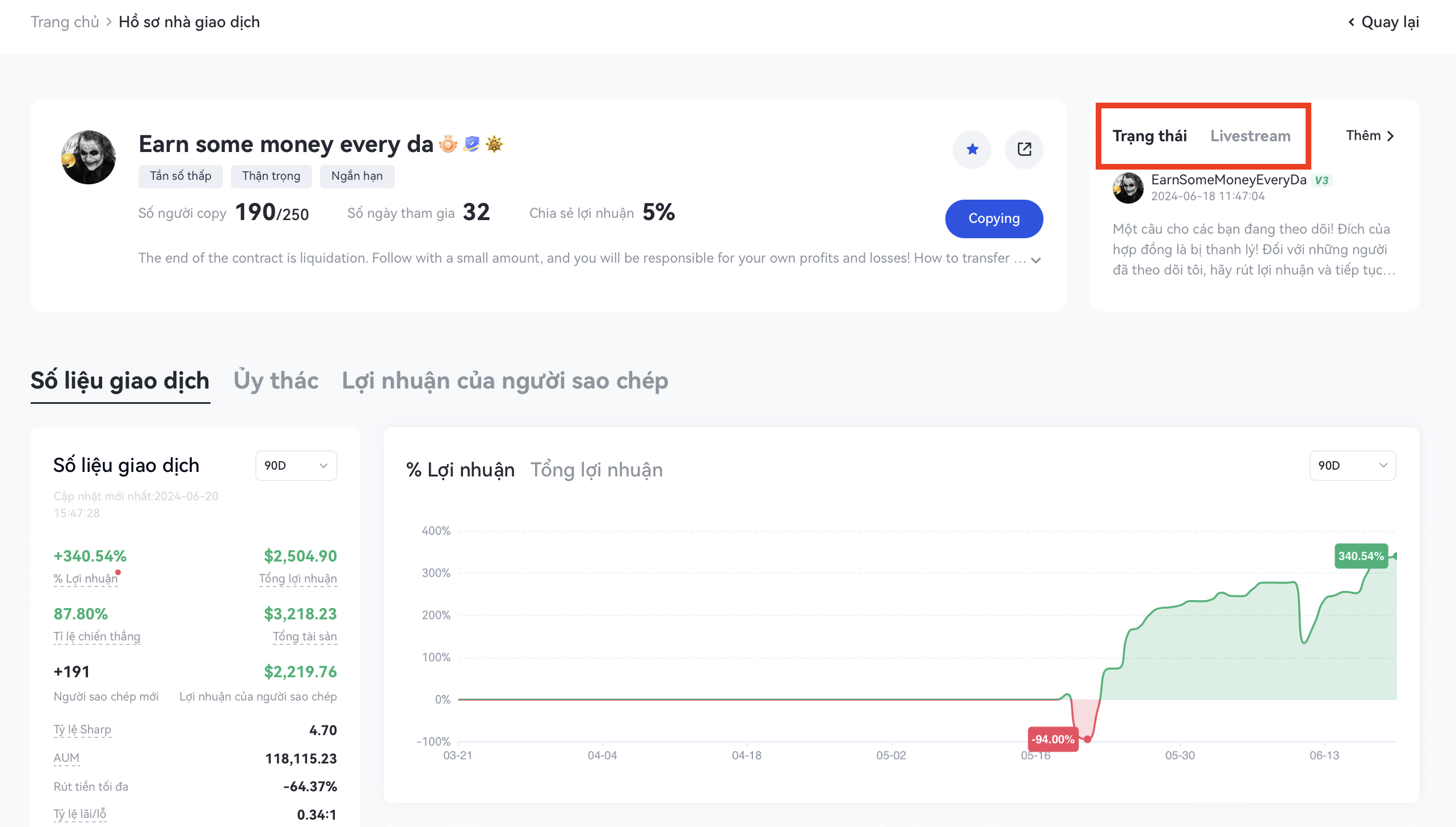Click the star favorite icon
Image resolution: width=1456 pixels, height=827 pixels.
click(x=972, y=149)
